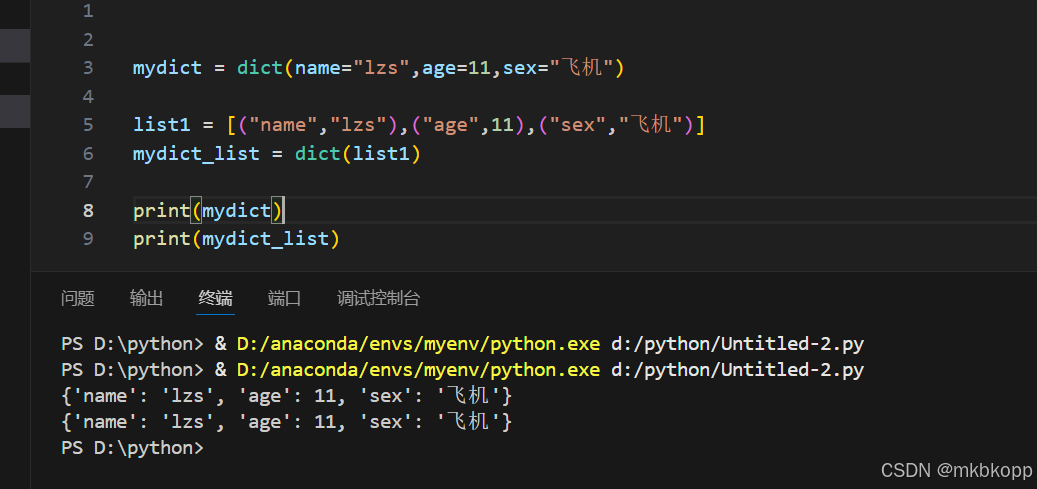Switch to the 调试控制台 tab
The image size is (1037, 489).
tap(378, 298)
